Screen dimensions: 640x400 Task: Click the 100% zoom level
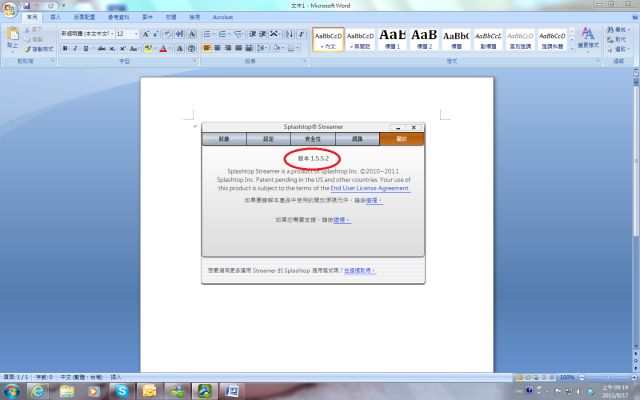pos(567,377)
